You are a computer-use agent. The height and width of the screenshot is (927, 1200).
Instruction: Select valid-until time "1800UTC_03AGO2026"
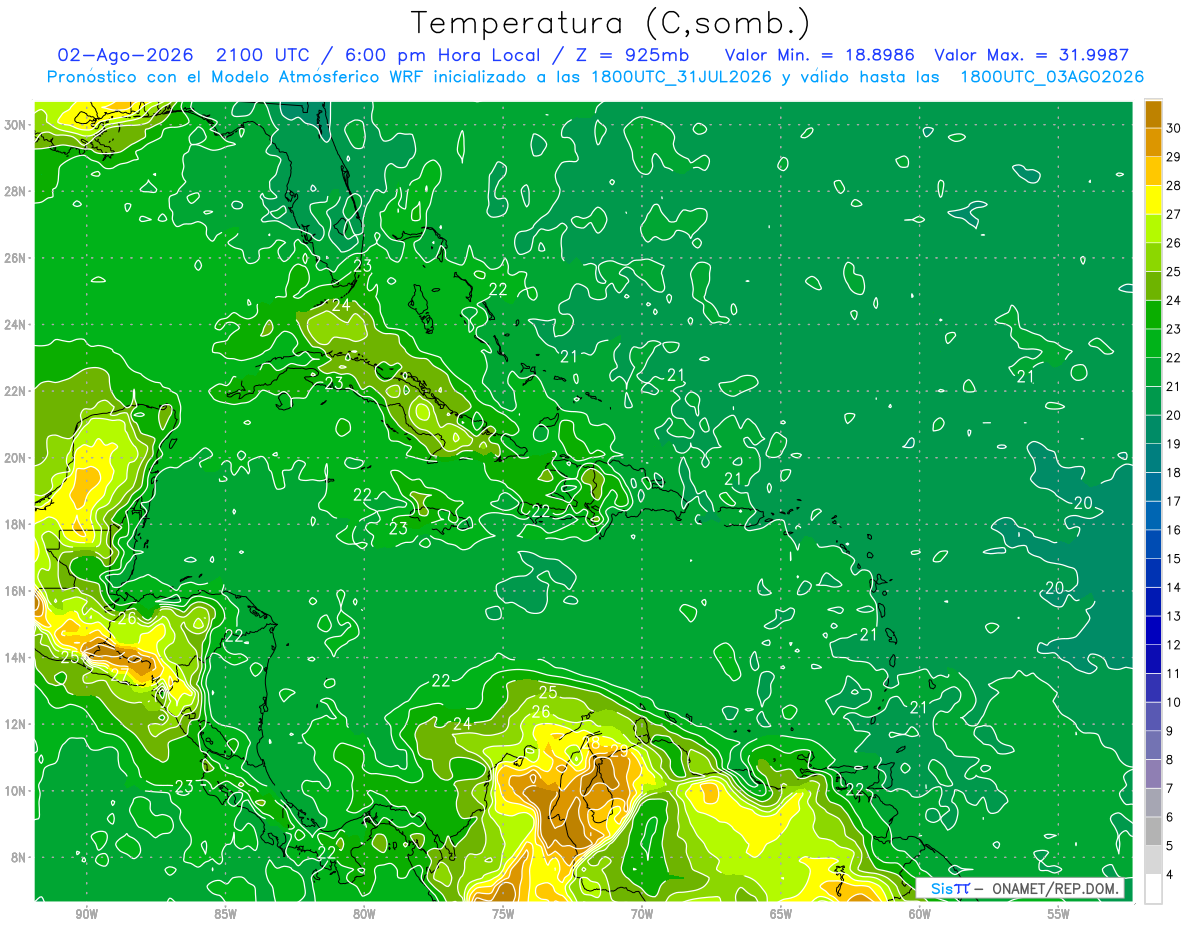tap(1052, 77)
